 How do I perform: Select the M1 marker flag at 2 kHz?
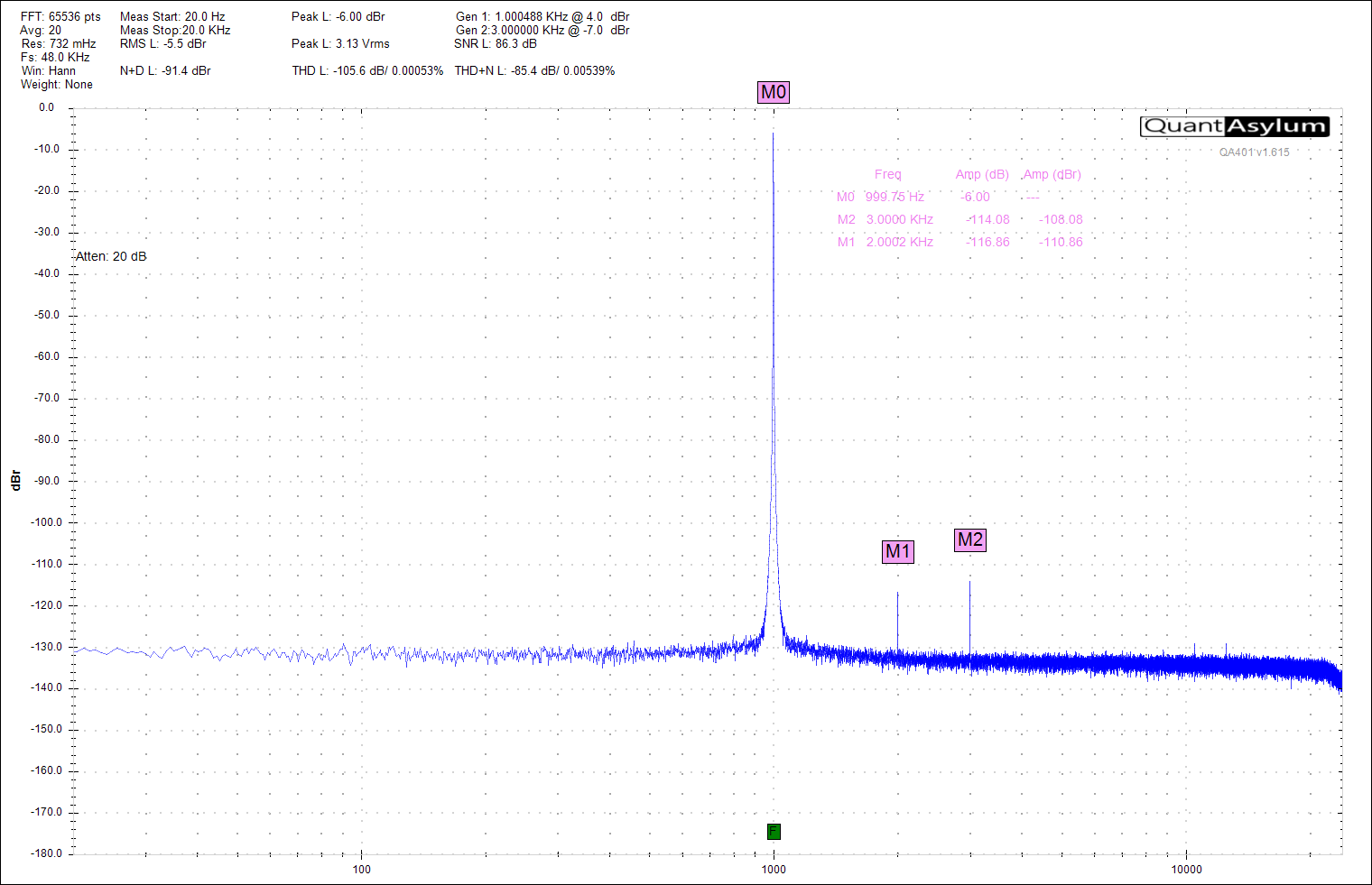click(x=898, y=551)
